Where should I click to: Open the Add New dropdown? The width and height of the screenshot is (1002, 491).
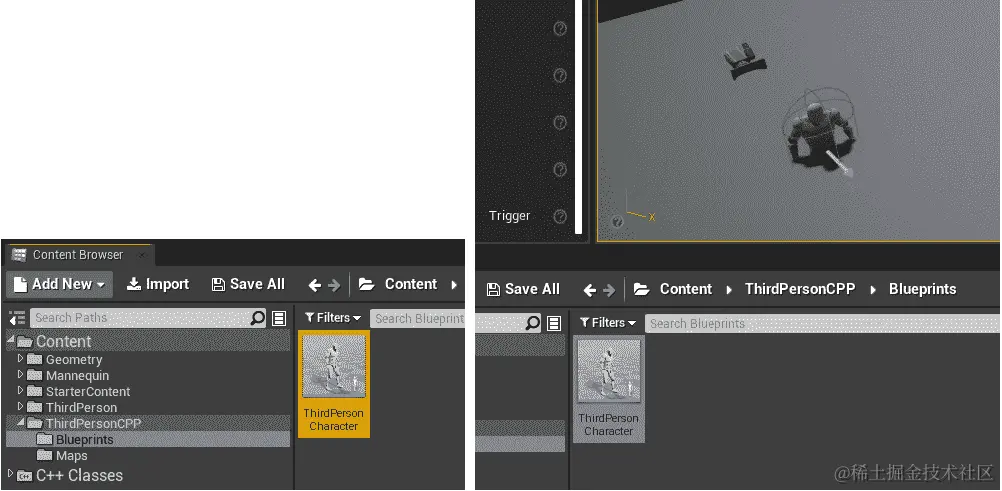[x=60, y=284]
